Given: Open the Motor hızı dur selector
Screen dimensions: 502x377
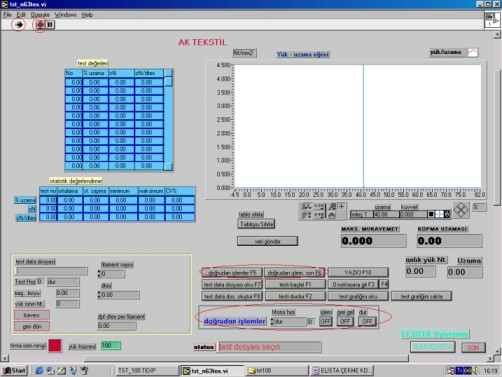Looking at the screenshot, I should pyautogui.click(x=289, y=322).
